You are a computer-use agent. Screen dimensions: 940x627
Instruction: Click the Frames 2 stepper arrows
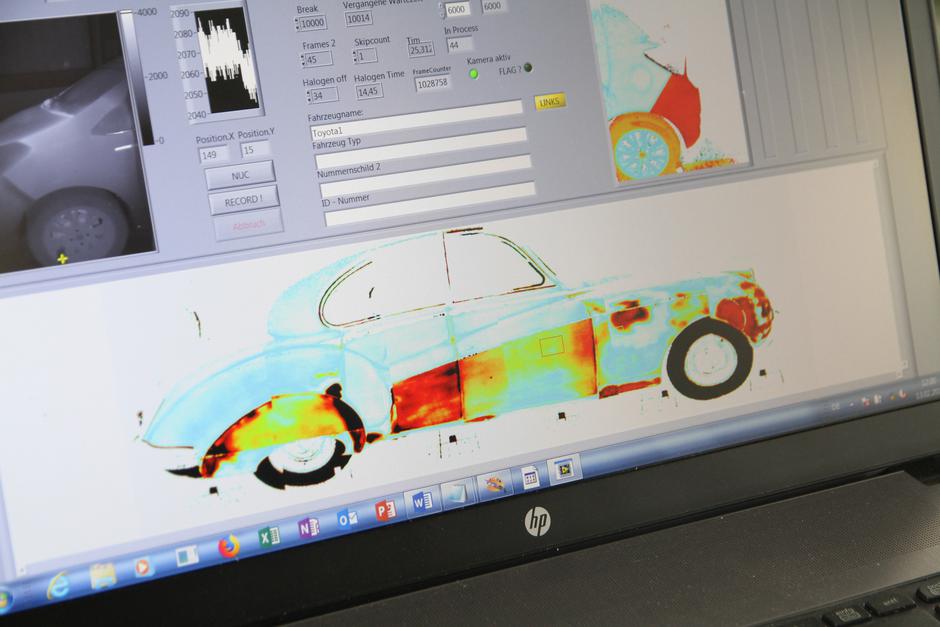pos(304,60)
